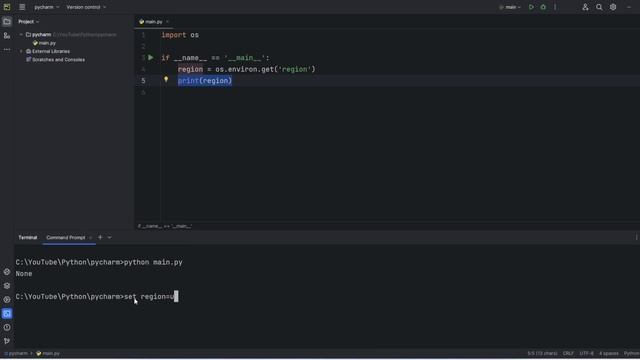Screen dimensions: 640x360
Task: Click print(region) on line 5
Action: (205, 81)
